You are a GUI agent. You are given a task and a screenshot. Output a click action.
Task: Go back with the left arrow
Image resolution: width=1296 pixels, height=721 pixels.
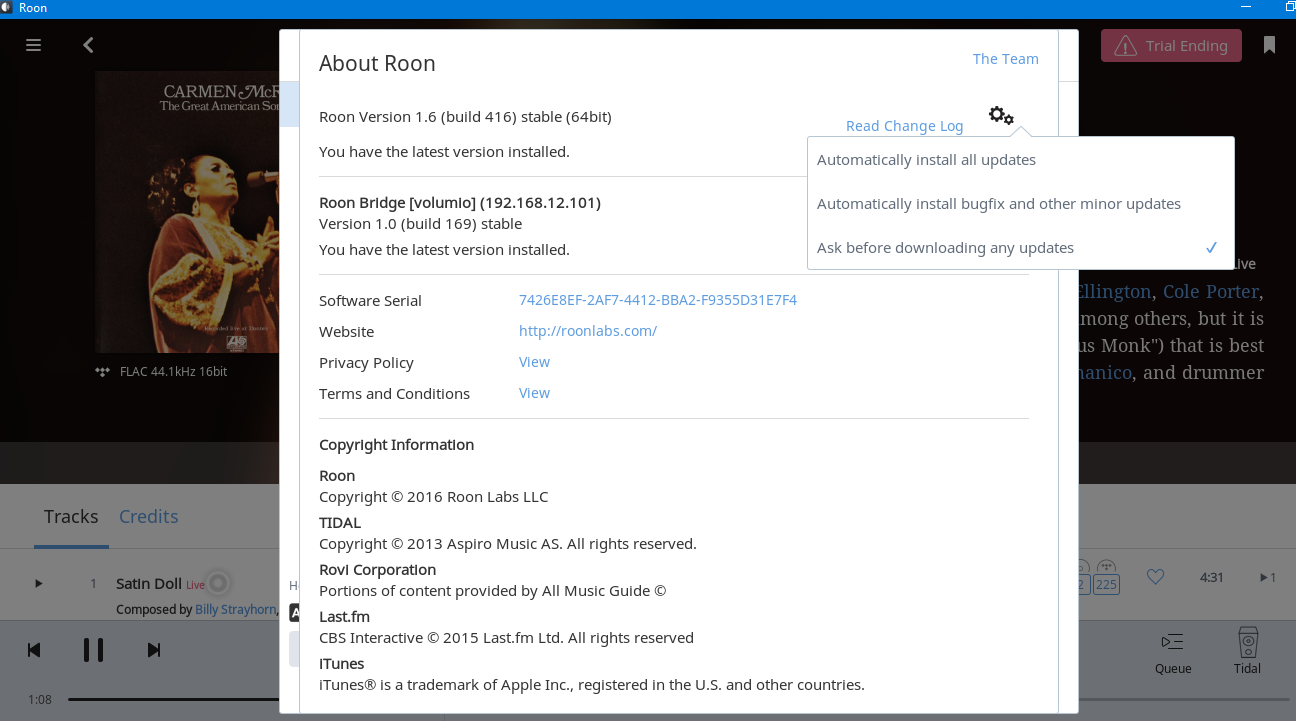[x=88, y=45]
